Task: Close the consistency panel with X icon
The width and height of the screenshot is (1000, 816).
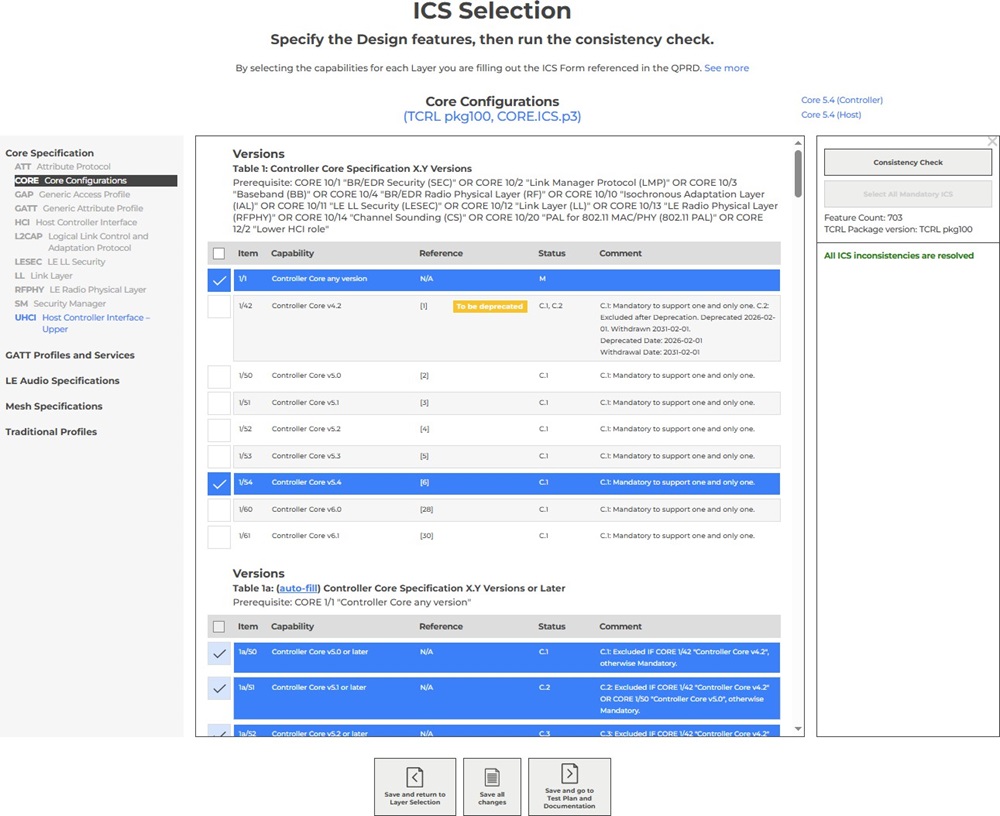Action: (x=992, y=142)
